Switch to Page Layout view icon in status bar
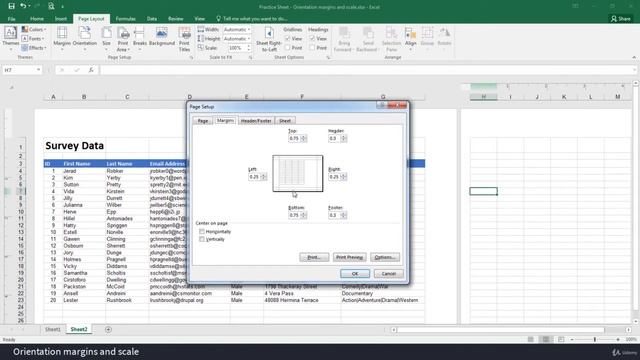 [x=546, y=339]
